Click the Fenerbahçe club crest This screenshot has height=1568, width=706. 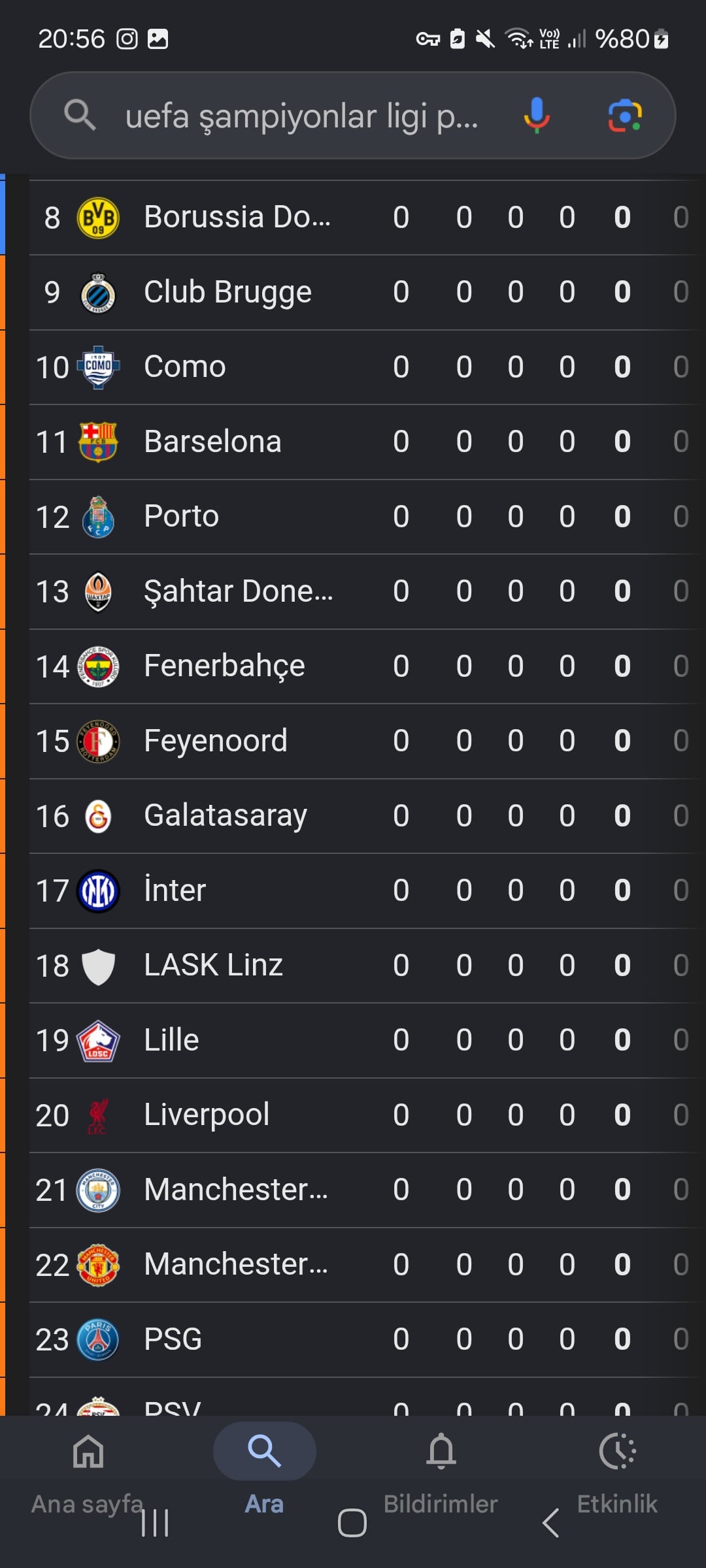click(x=98, y=666)
